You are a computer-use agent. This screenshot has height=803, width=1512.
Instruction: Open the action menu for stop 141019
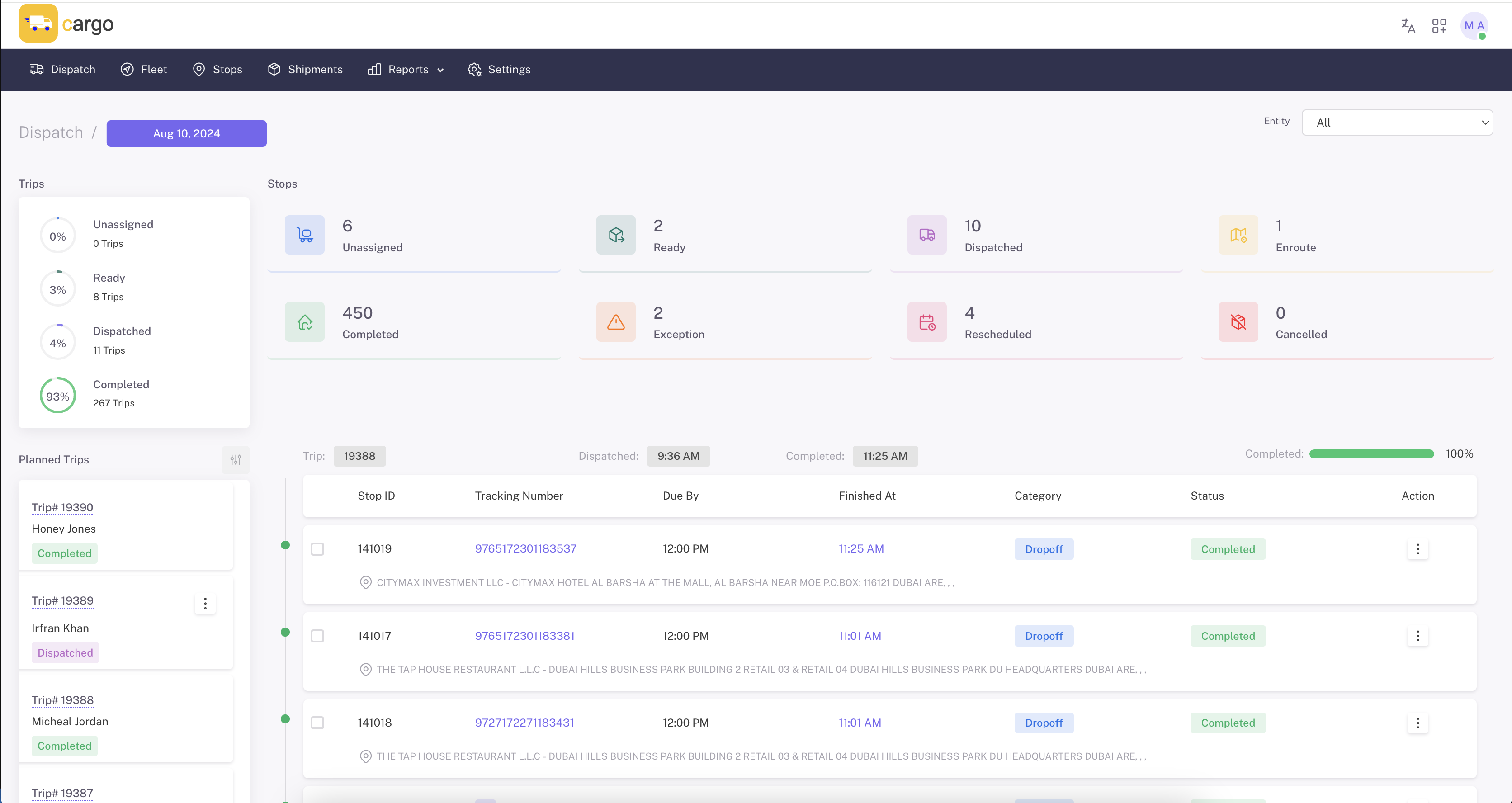pyautogui.click(x=1418, y=549)
